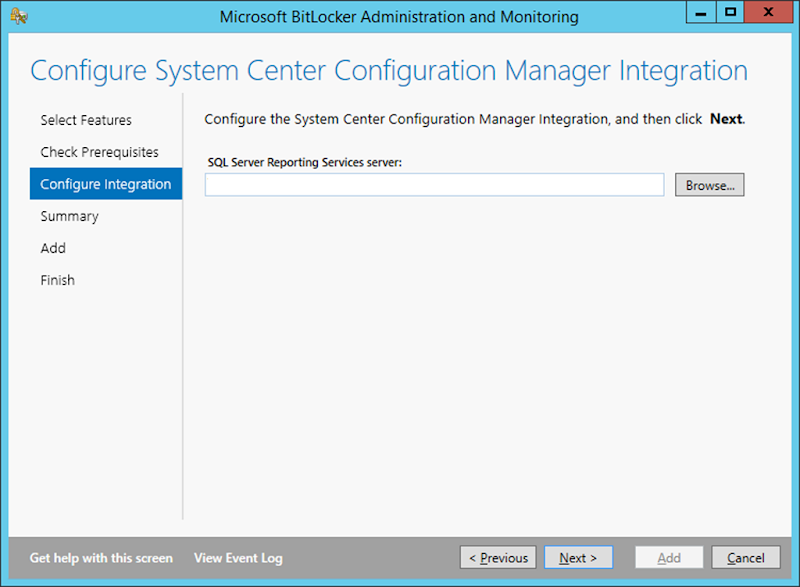The height and width of the screenshot is (587, 800).
Task: Close the BitLocker Administration window
Action: [769, 13]
